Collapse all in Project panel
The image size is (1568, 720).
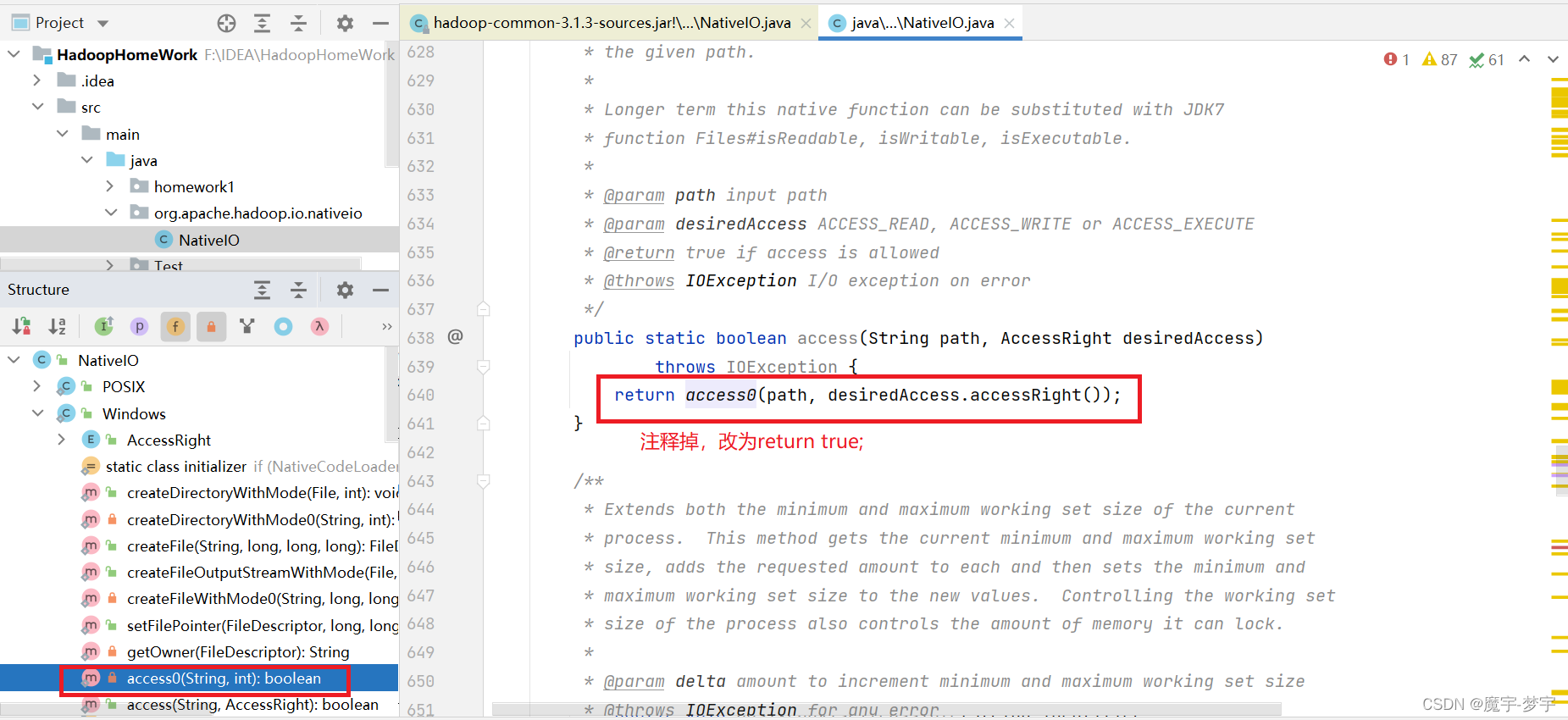299,23
